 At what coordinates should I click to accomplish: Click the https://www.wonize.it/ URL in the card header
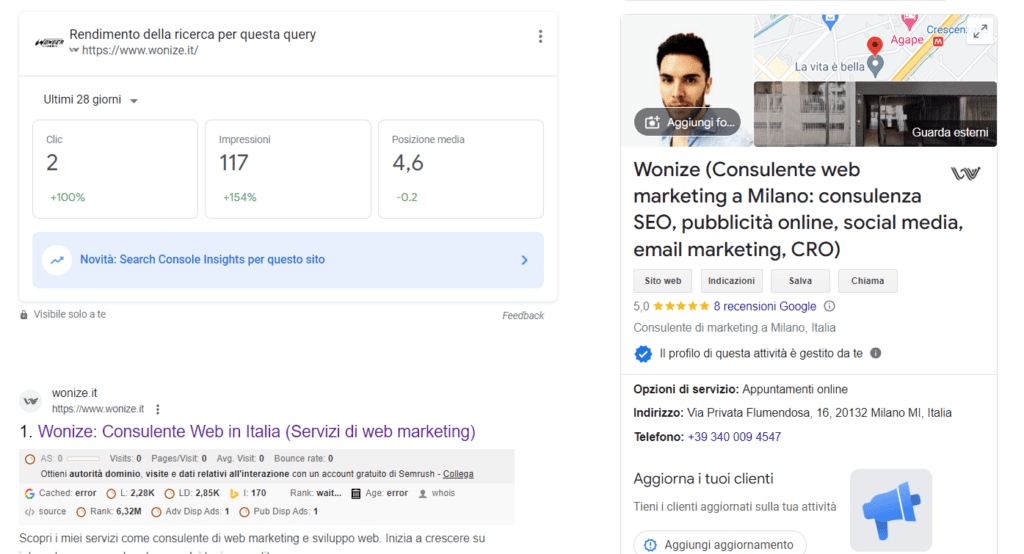pos(140,50)
